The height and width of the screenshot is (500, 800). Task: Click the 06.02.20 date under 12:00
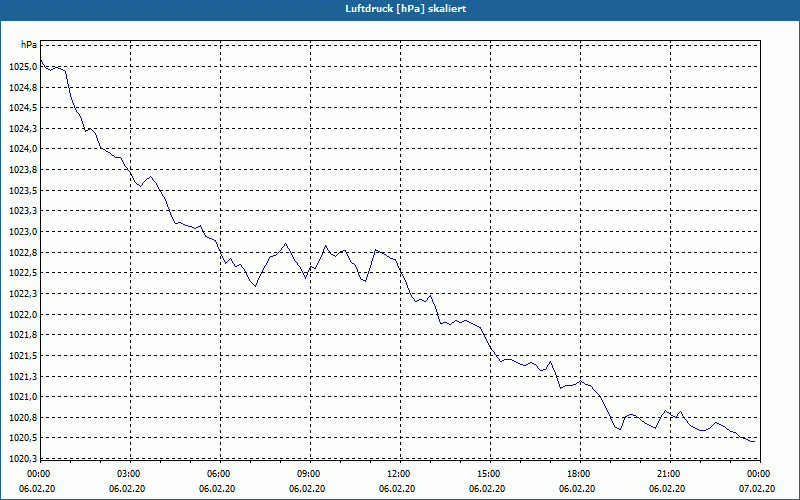tap(397, 488)
